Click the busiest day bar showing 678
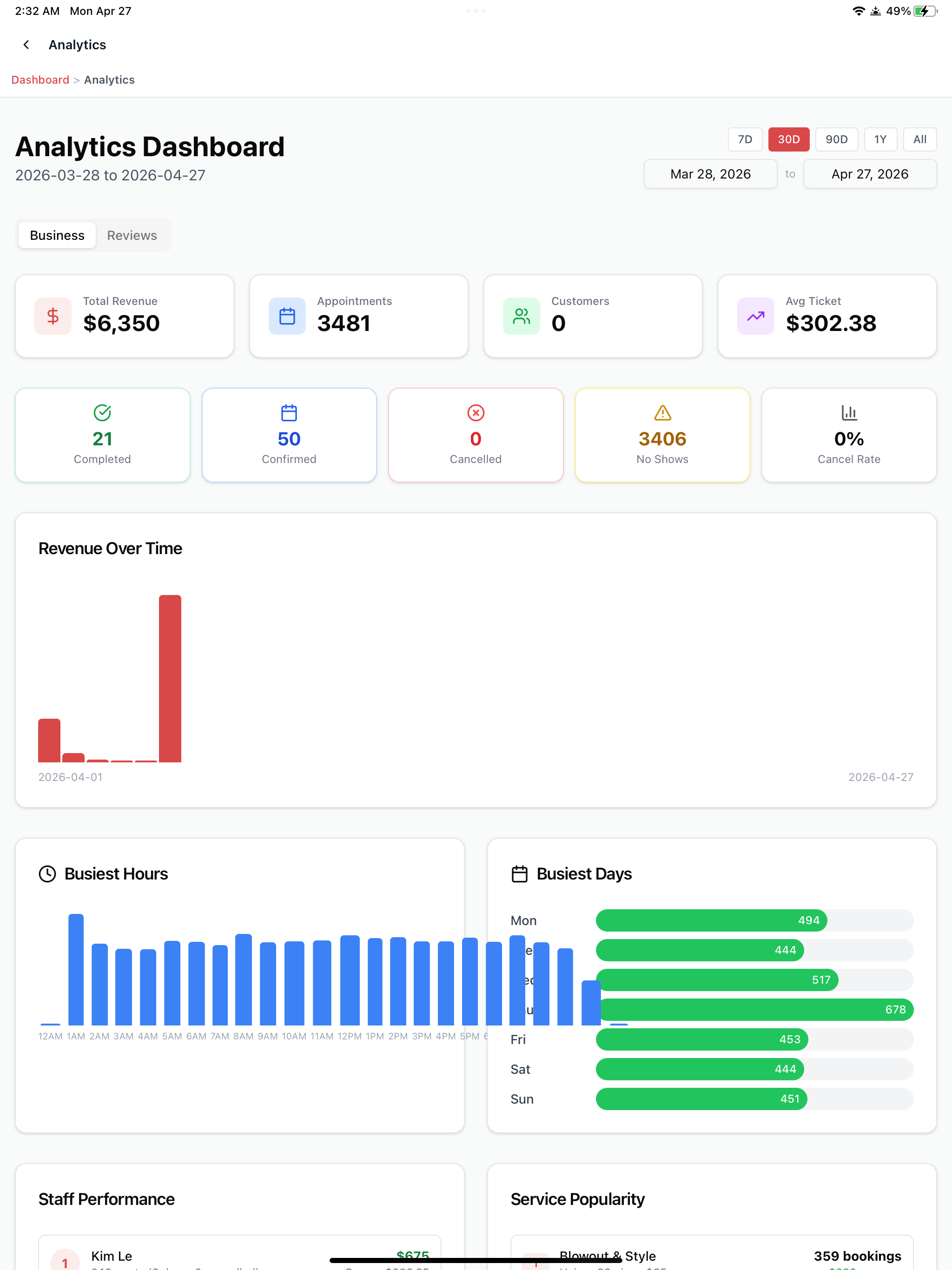The image size is (952, 1270). point(754,1009)
